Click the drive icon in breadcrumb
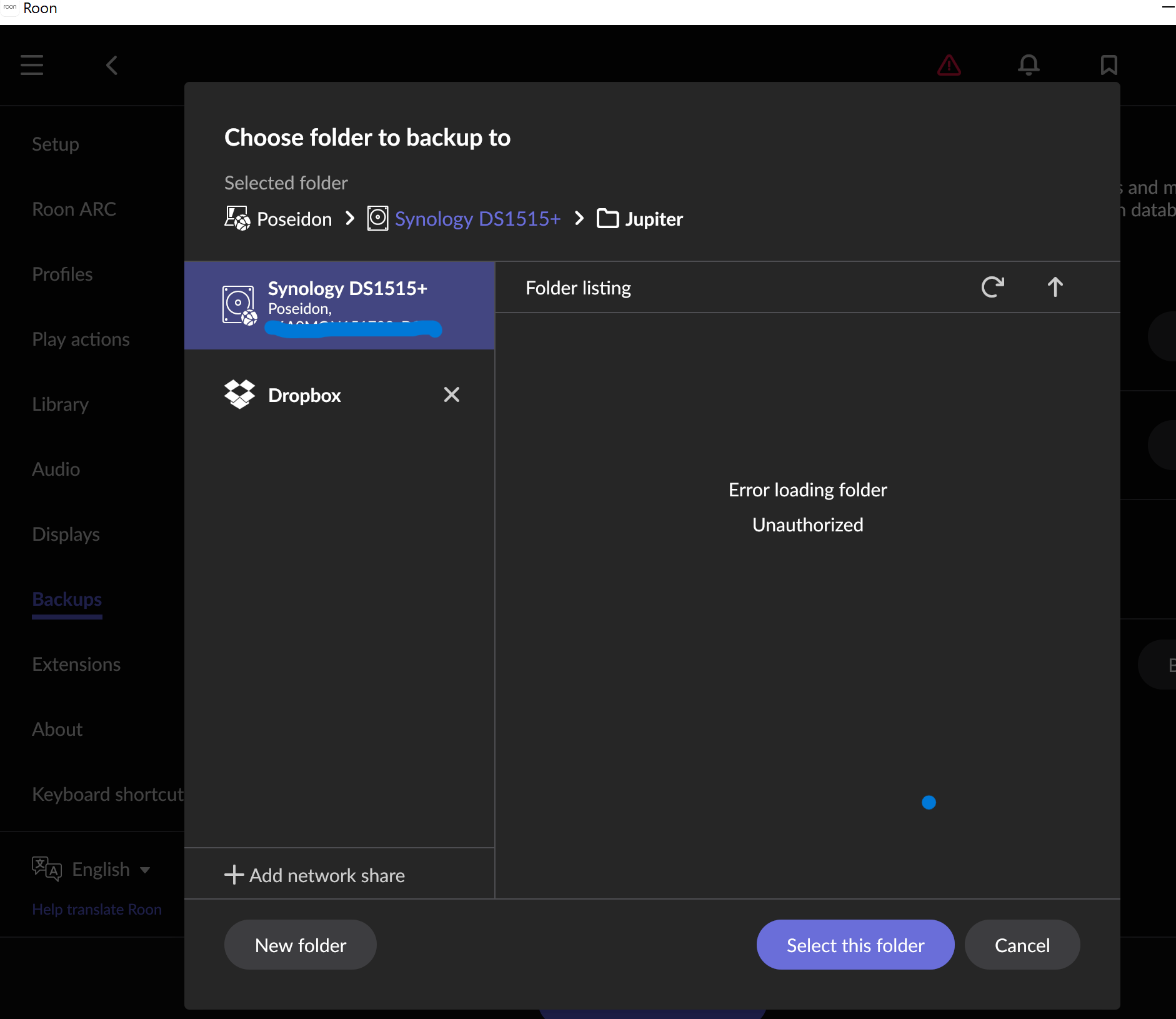 point(377,218)
